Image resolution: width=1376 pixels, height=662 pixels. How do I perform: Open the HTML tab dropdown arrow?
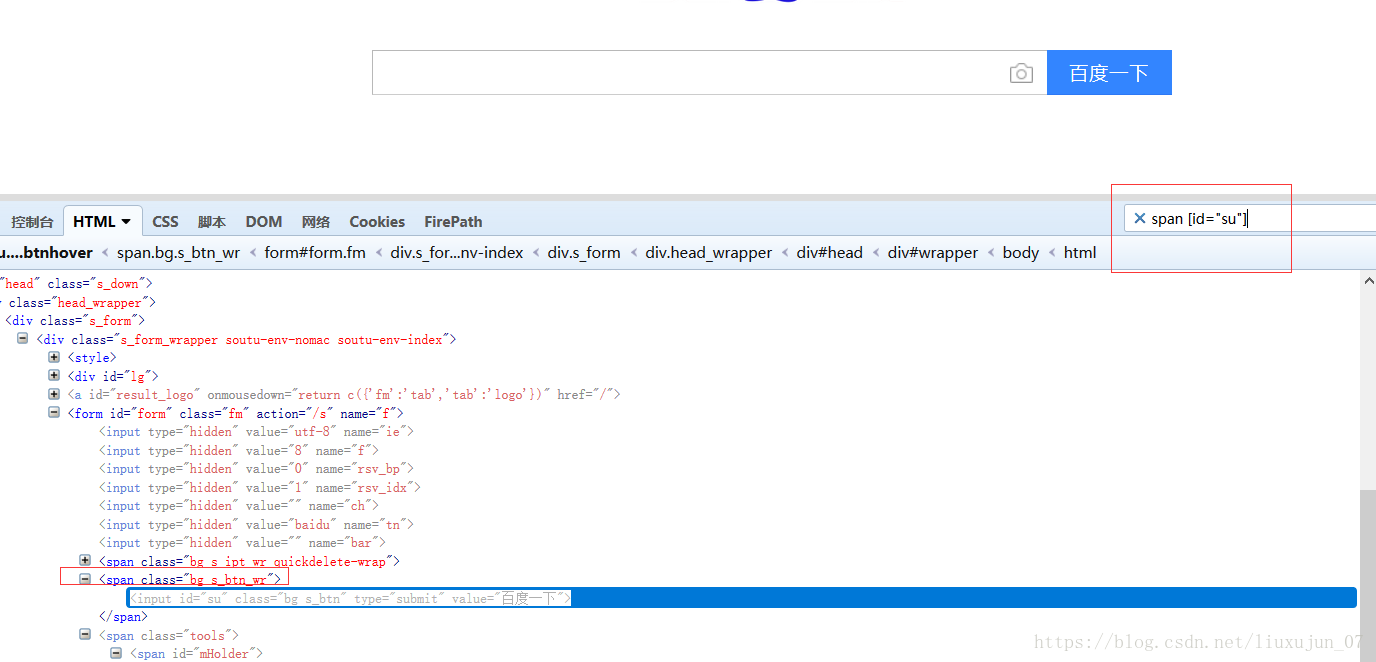click(x=126, y=222)
